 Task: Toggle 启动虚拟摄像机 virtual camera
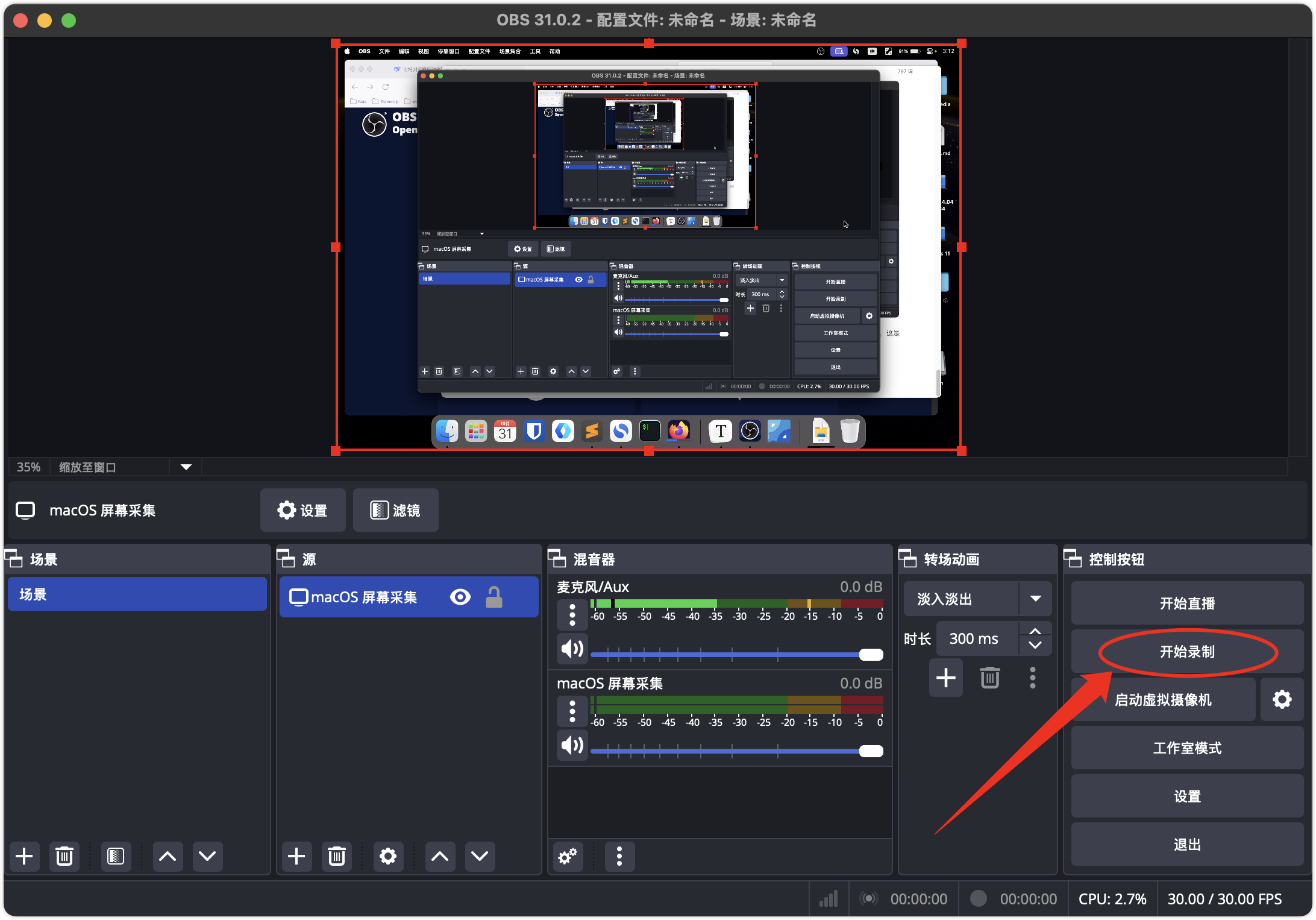pos(1163,699)
